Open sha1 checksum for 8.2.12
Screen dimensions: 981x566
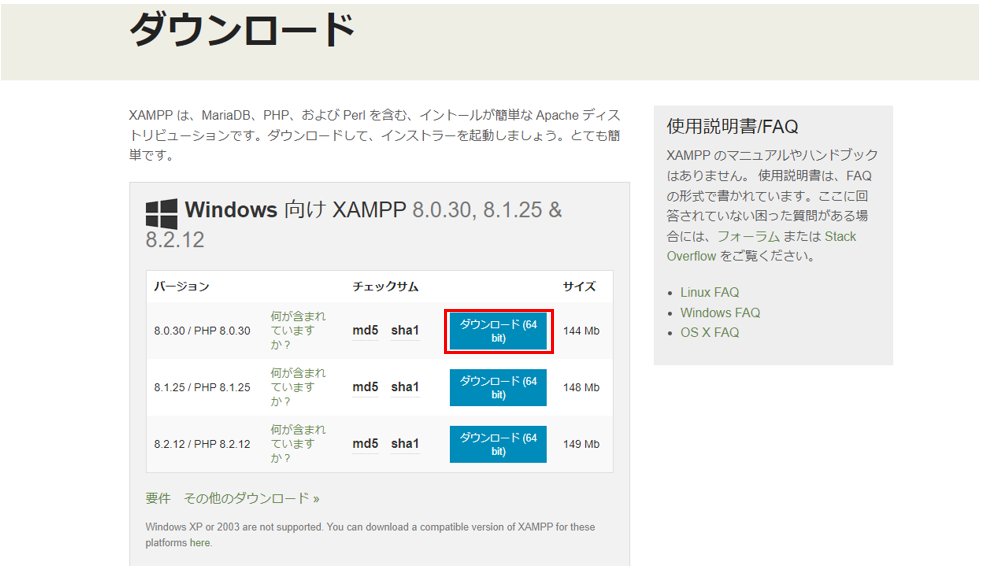pos(405,443)
